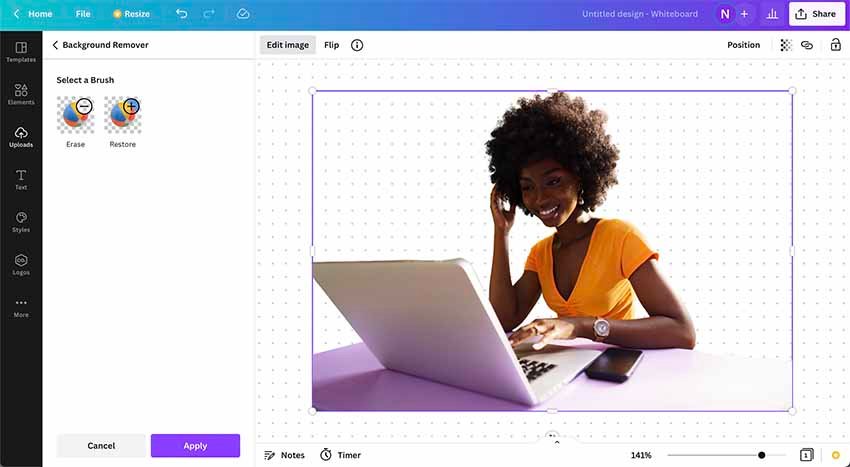Click the Cancel button
The image size is (850, 467).
pos(101,446)
